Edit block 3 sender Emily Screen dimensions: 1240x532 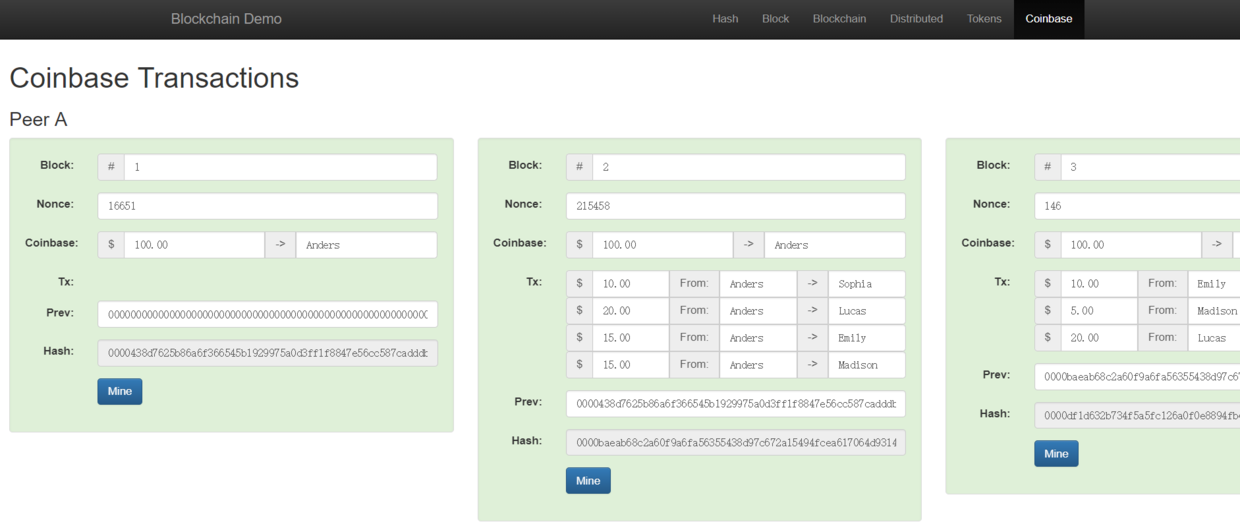[1214, 284]
